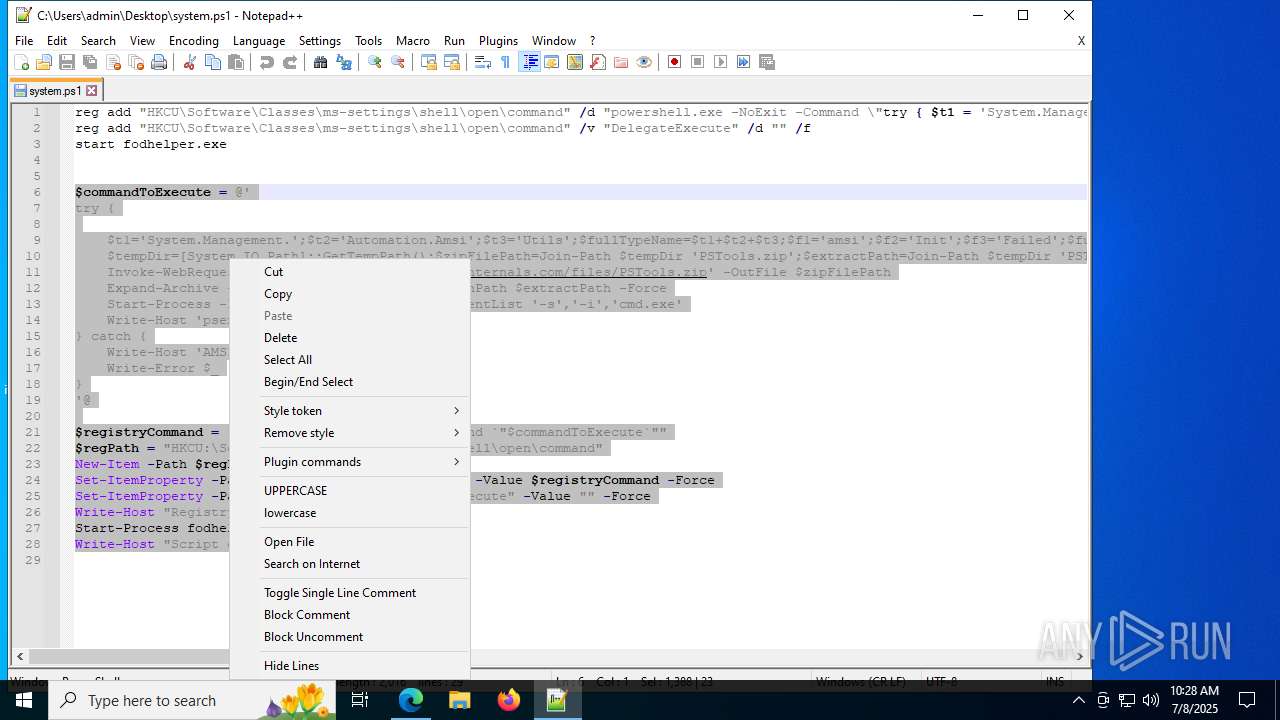Choose Delete in the context menu
The height and width of the screenshot is (720, 1280).
(x=350, y=338)
